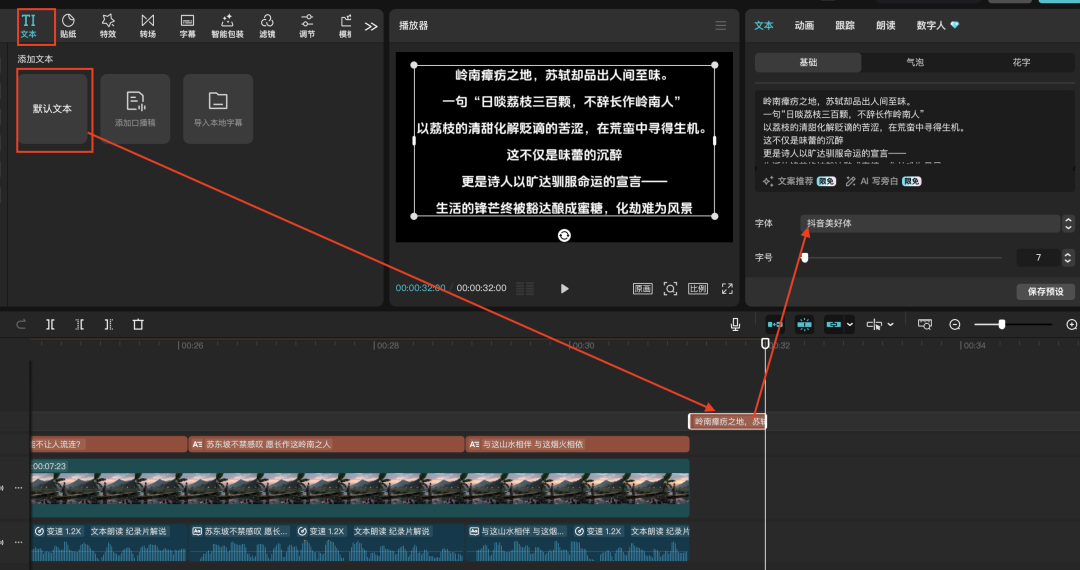
Task: Switch to the 朗读 read-aloud tab
Action: 886,25
